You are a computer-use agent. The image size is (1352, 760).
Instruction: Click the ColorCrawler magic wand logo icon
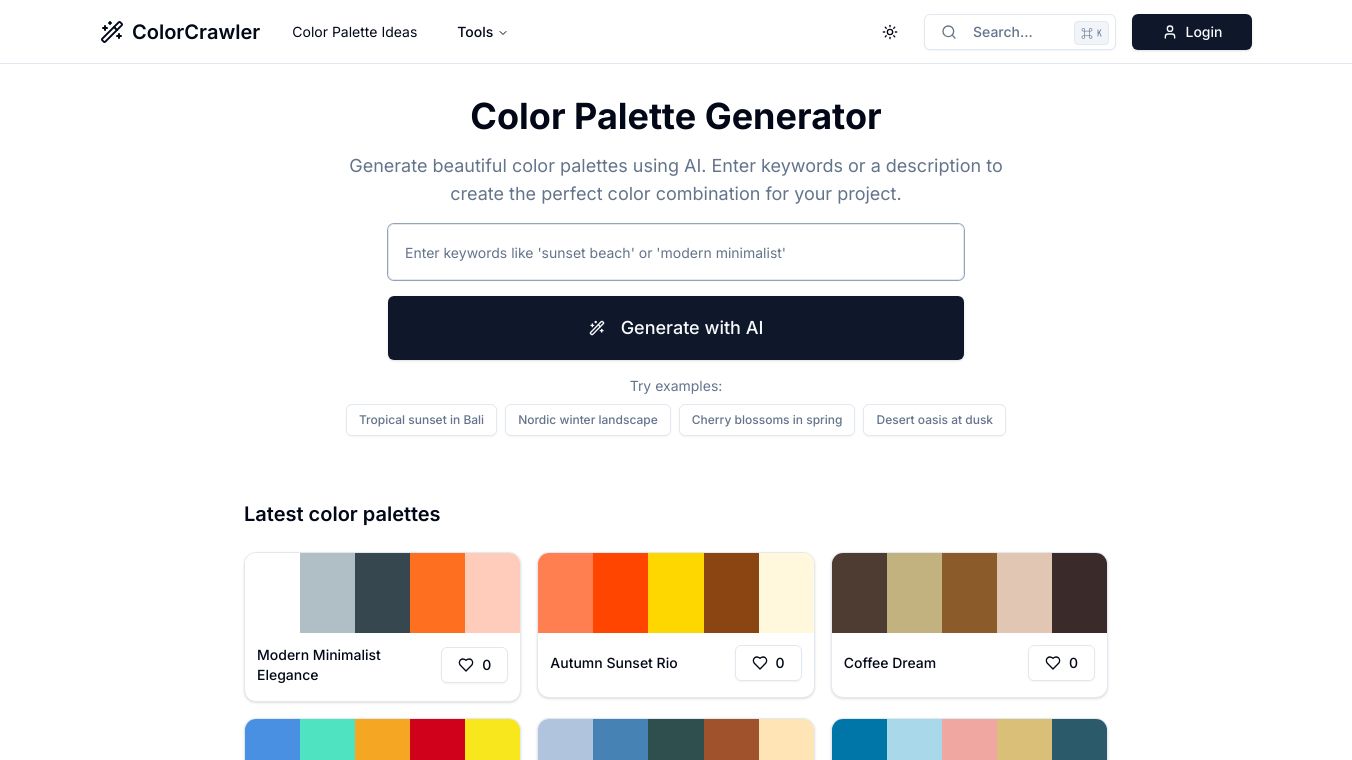coord(112,32)
